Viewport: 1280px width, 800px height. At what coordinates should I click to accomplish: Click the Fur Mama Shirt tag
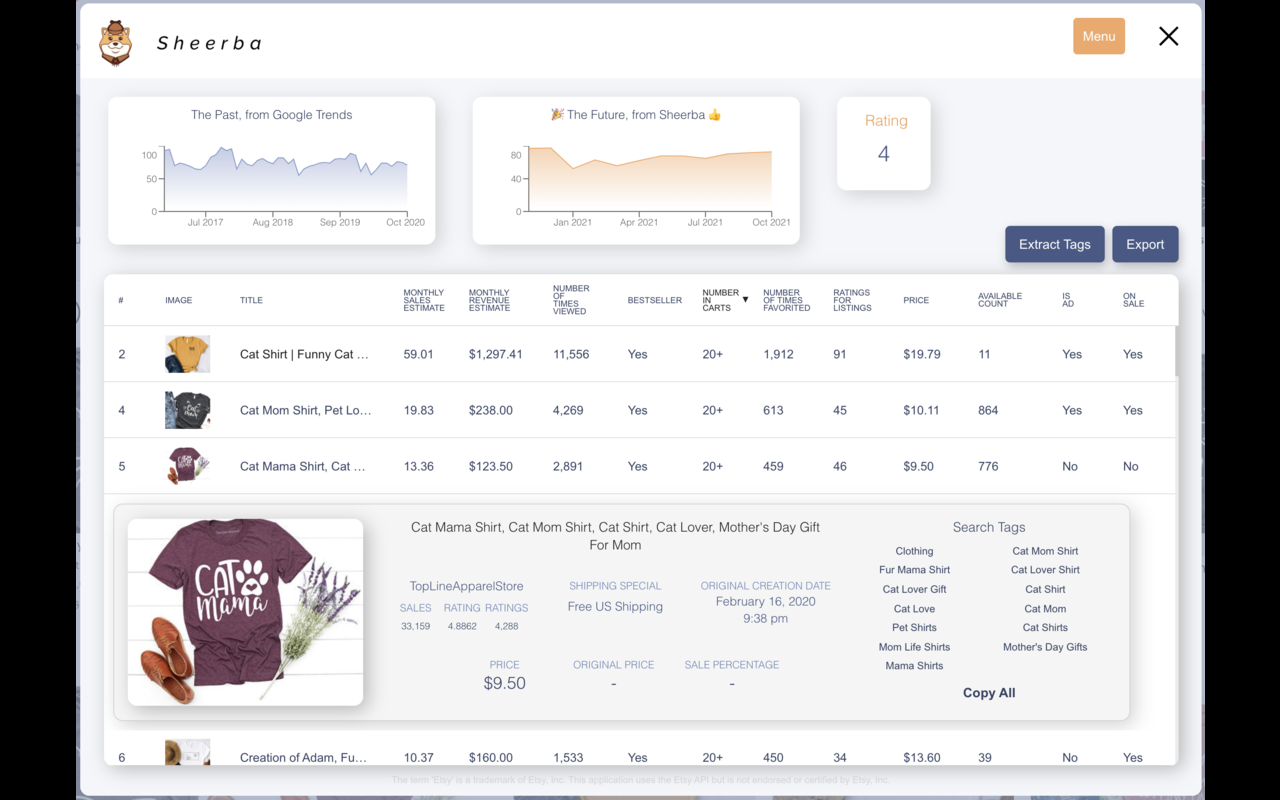pyautogui.click(x=914, y=570)
